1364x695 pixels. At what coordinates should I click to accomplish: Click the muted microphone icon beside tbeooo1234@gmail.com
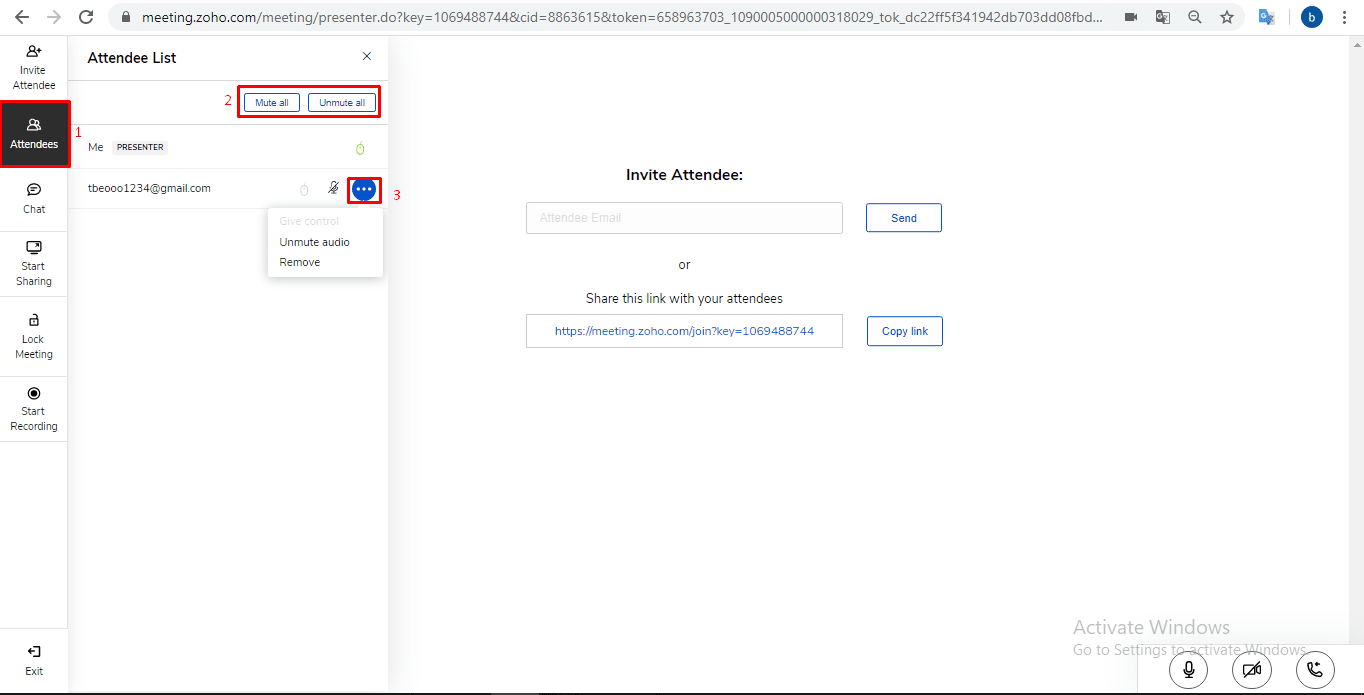(333, 188)
